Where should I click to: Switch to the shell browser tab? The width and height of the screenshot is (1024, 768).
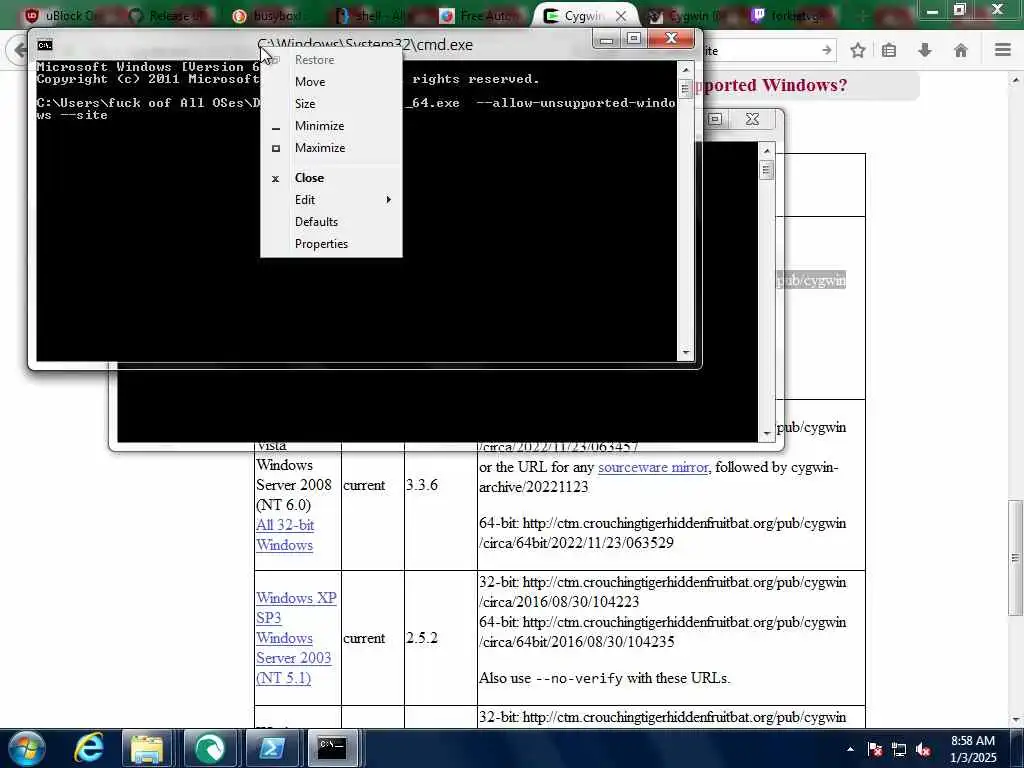[x=376, y=16]
